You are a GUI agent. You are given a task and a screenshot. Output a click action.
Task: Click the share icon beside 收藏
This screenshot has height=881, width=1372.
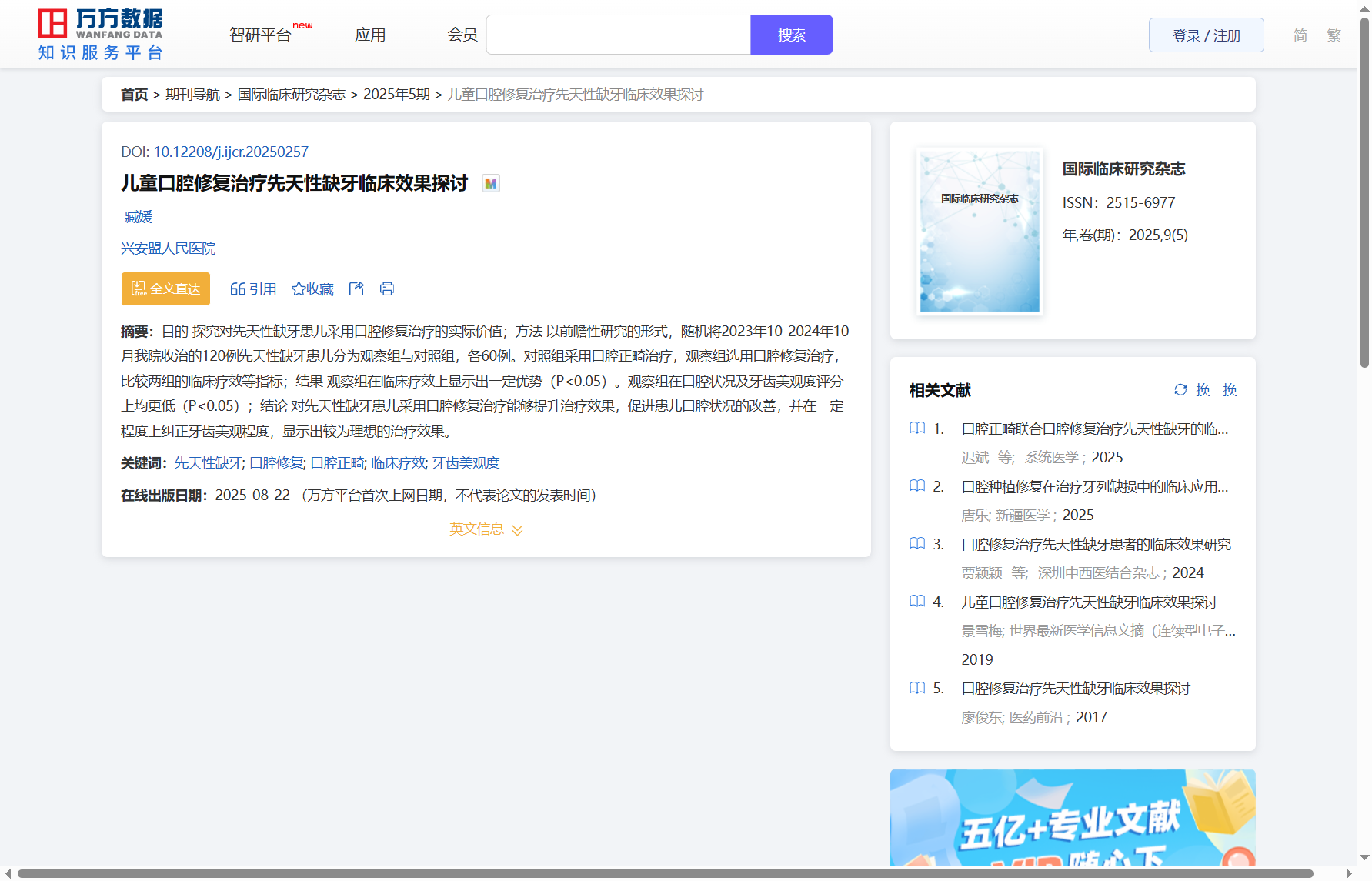356,289
